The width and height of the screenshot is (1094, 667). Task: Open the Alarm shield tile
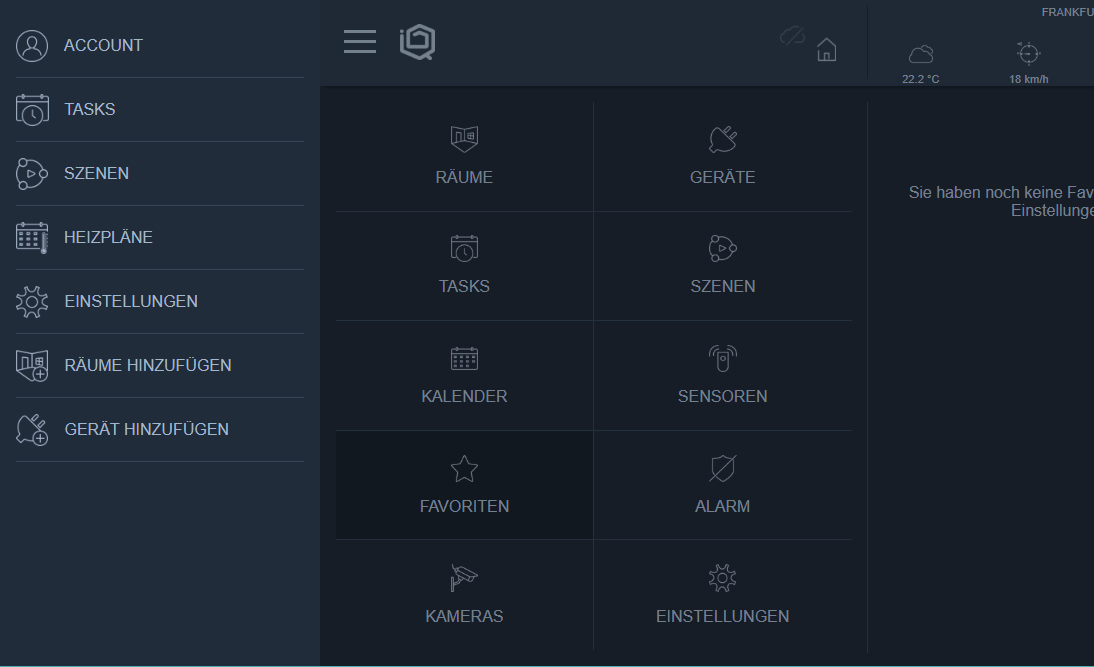tap(722, 485)
